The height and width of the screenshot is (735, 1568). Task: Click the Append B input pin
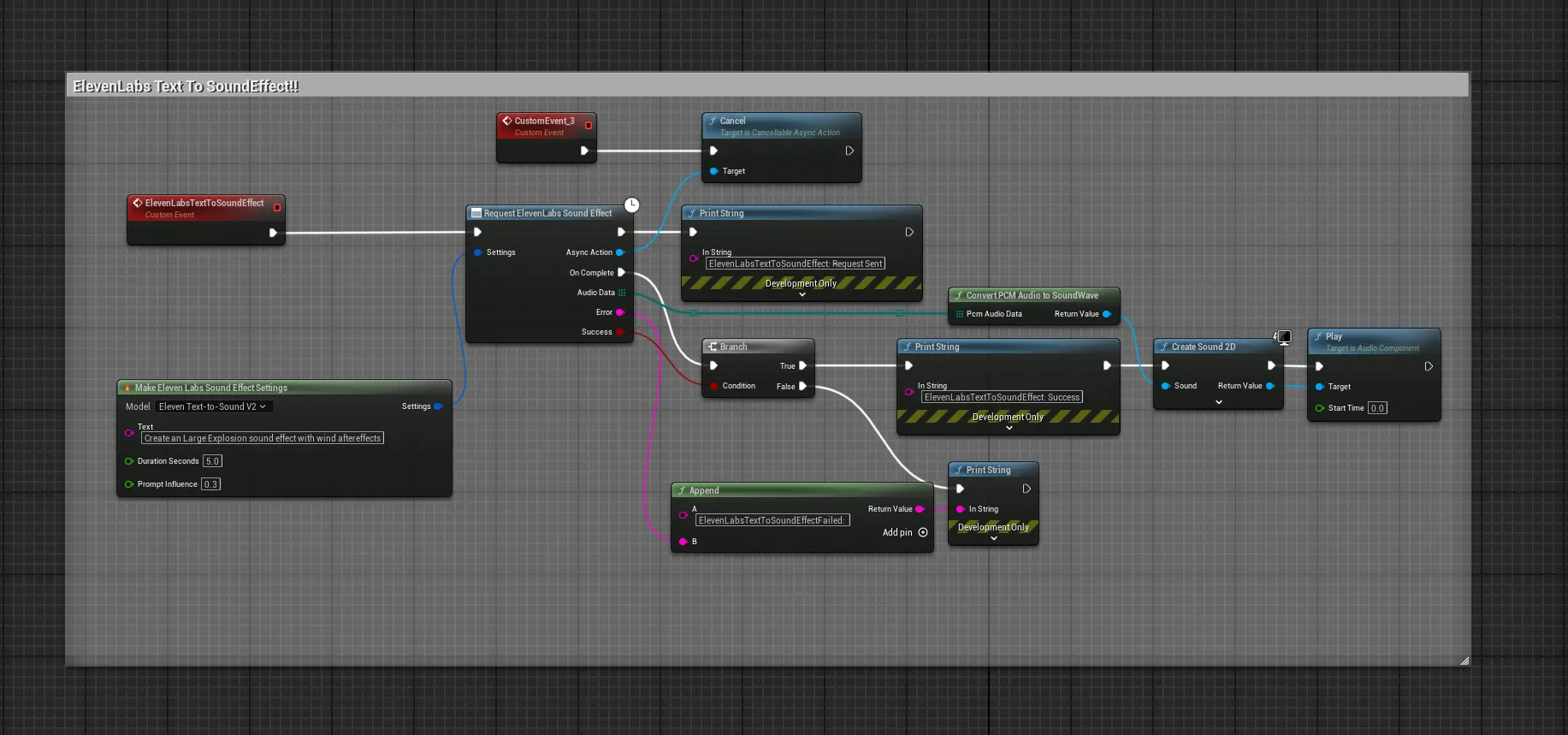point(683,542)
